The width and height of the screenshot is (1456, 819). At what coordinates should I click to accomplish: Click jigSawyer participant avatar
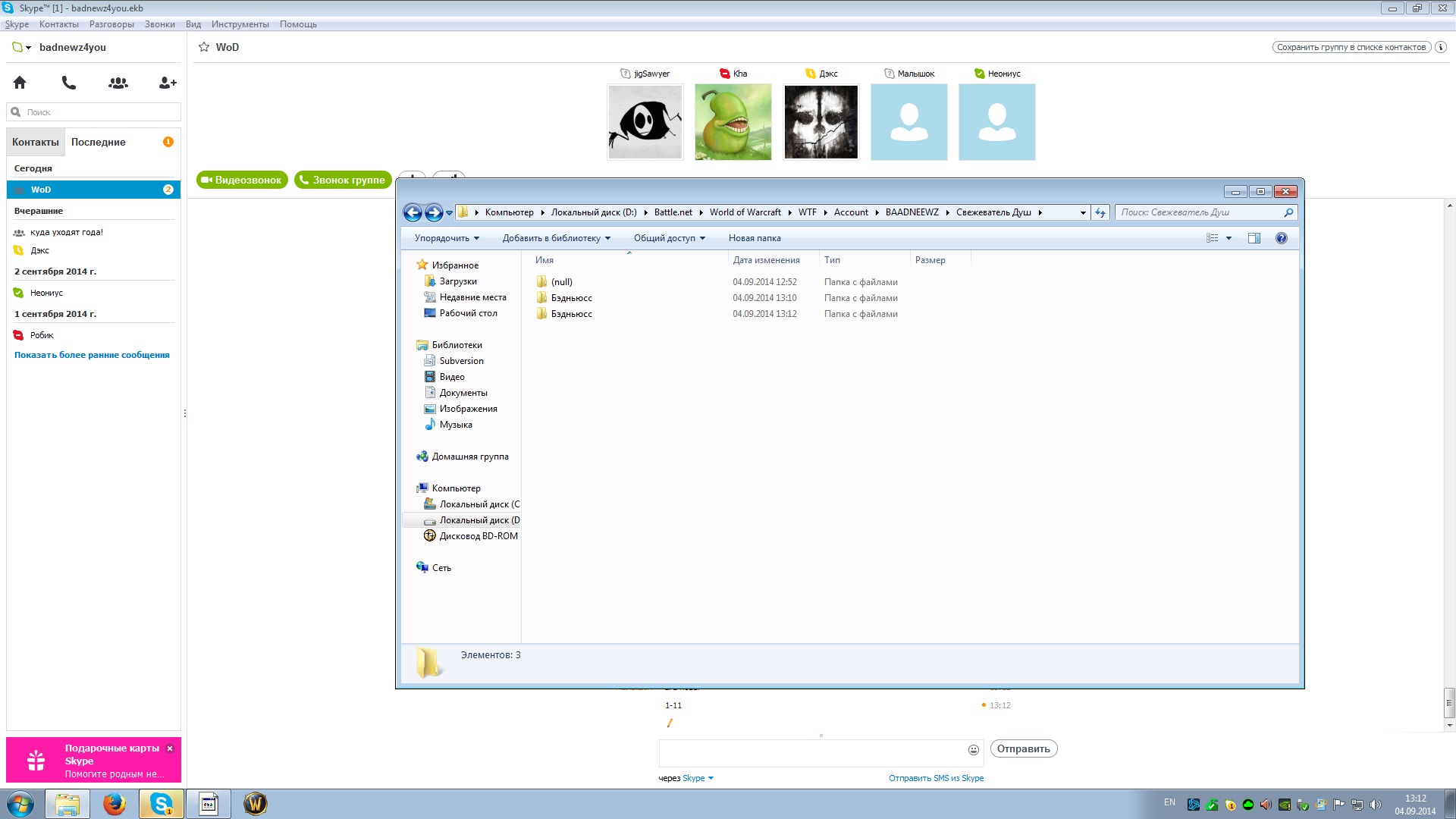click(x=645, y=122)
